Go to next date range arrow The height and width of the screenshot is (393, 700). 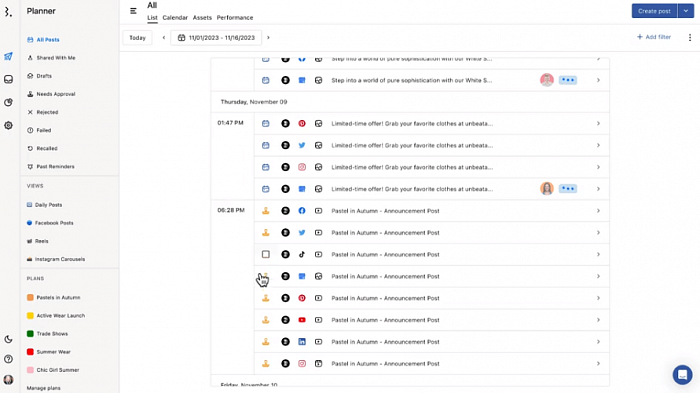[x=268, y=38]
